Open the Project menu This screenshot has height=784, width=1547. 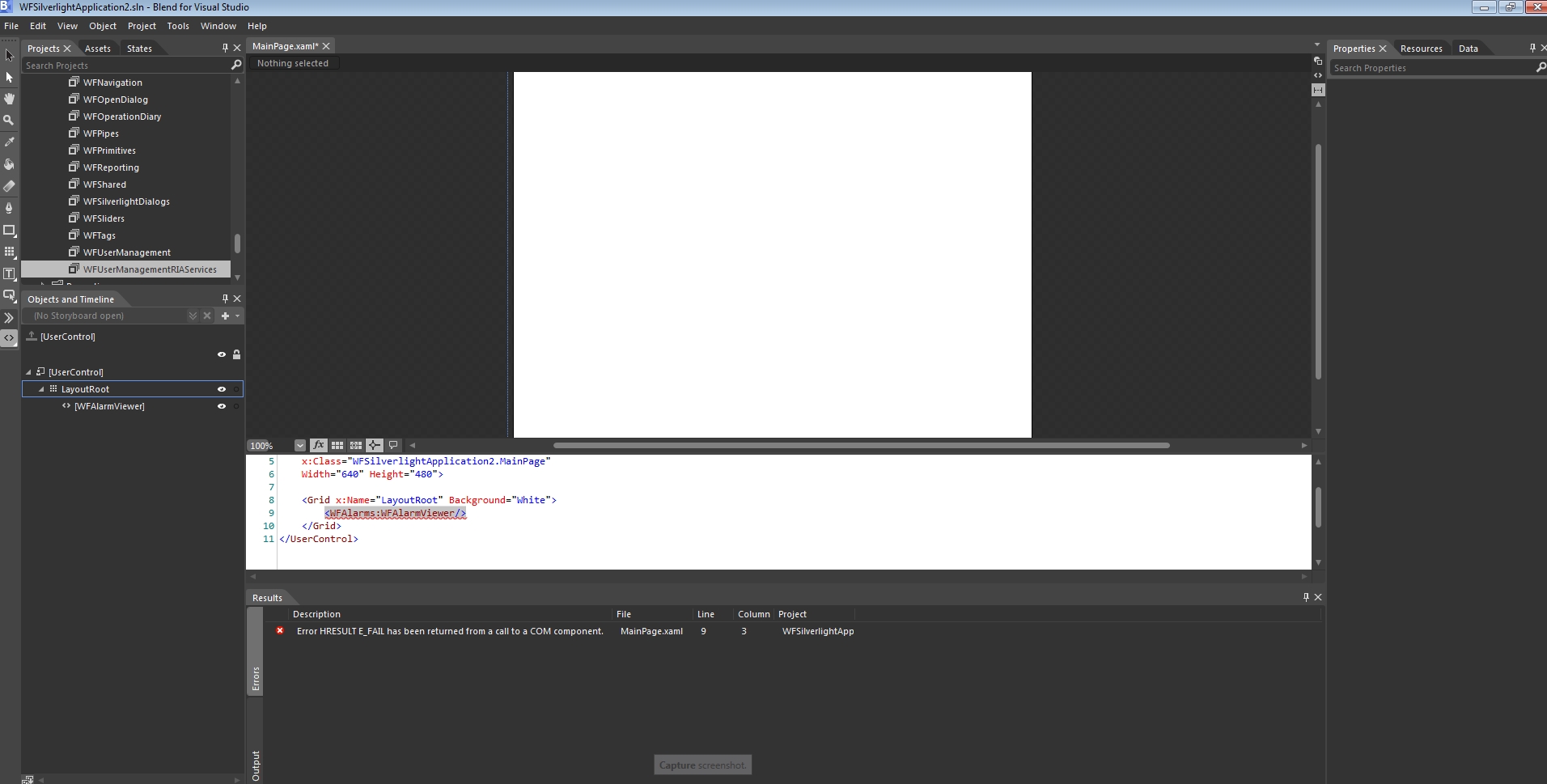142,26
